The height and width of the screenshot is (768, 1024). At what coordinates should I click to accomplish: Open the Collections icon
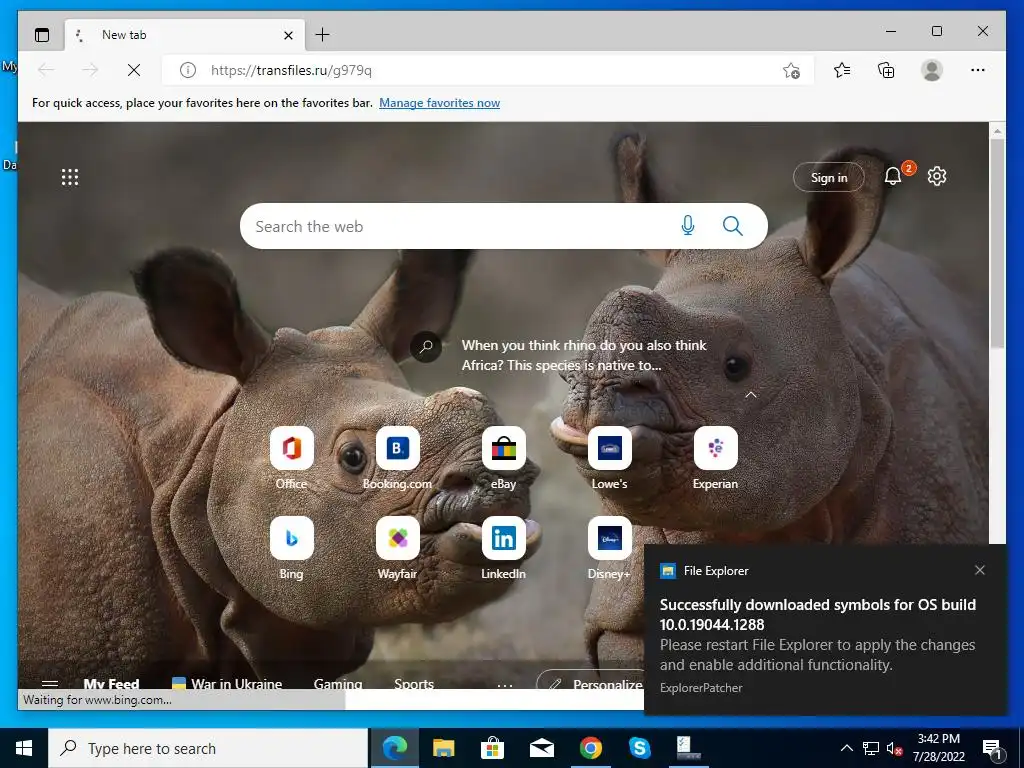(x=886, y=70)
